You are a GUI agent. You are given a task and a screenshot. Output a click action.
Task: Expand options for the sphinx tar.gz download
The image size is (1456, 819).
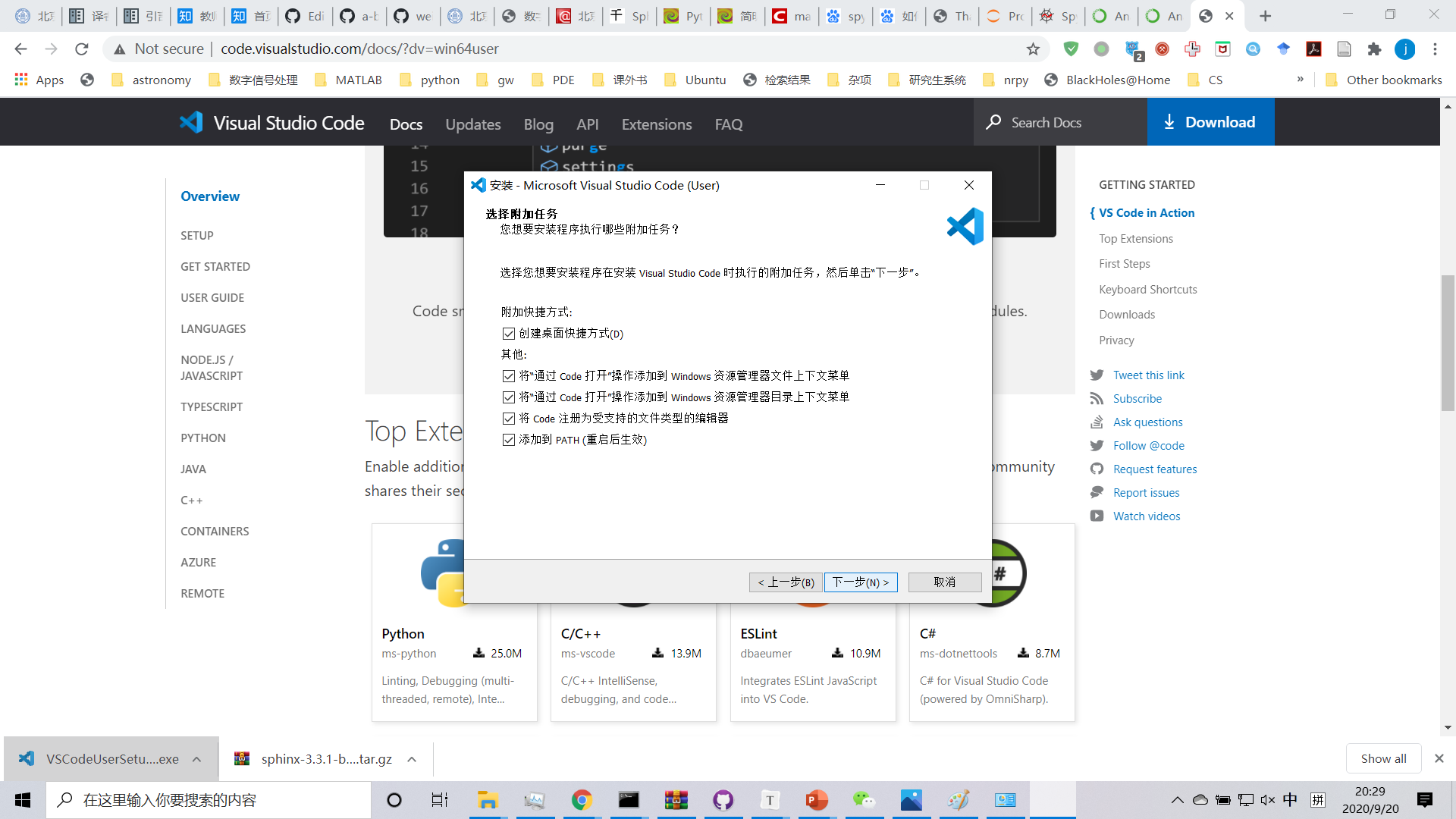click(412, 759)
